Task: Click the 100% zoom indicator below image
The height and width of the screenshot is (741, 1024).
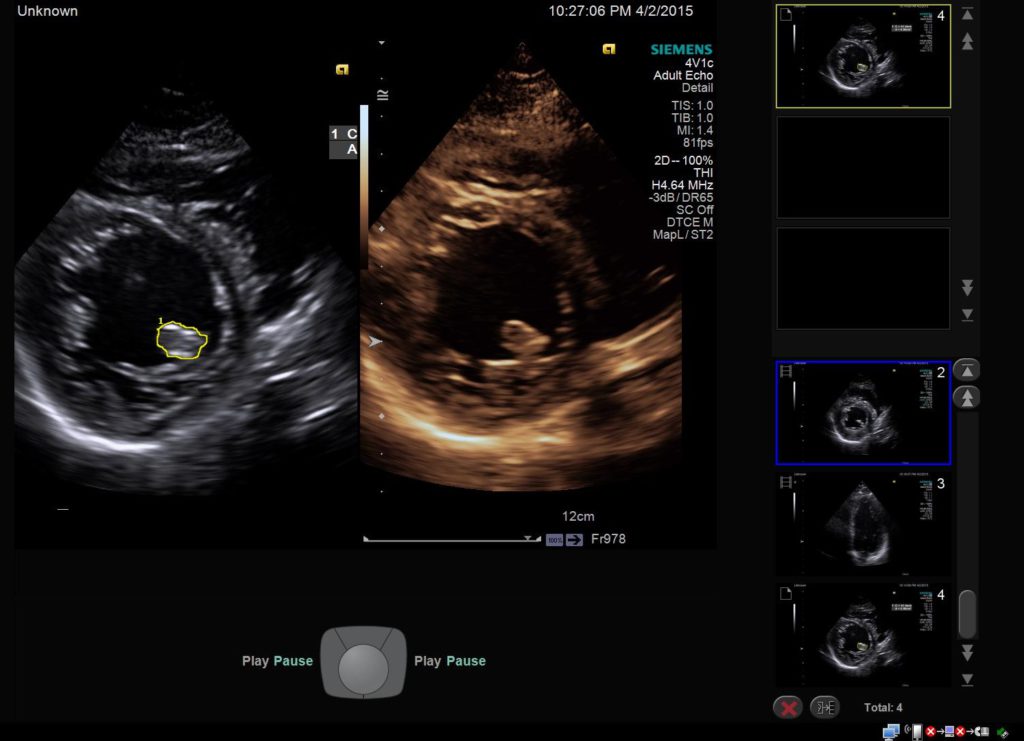Action: pyautogui.click(x=554, y=540)
